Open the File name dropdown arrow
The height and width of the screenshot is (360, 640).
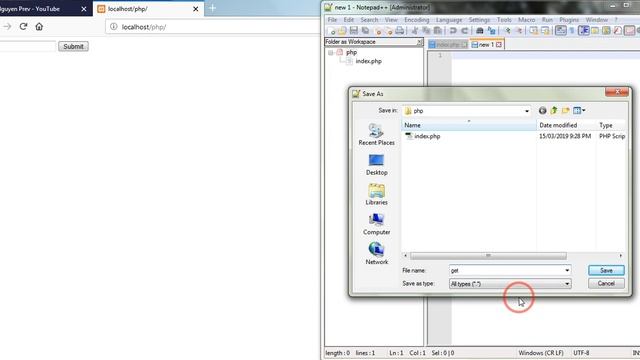[567, 270]
